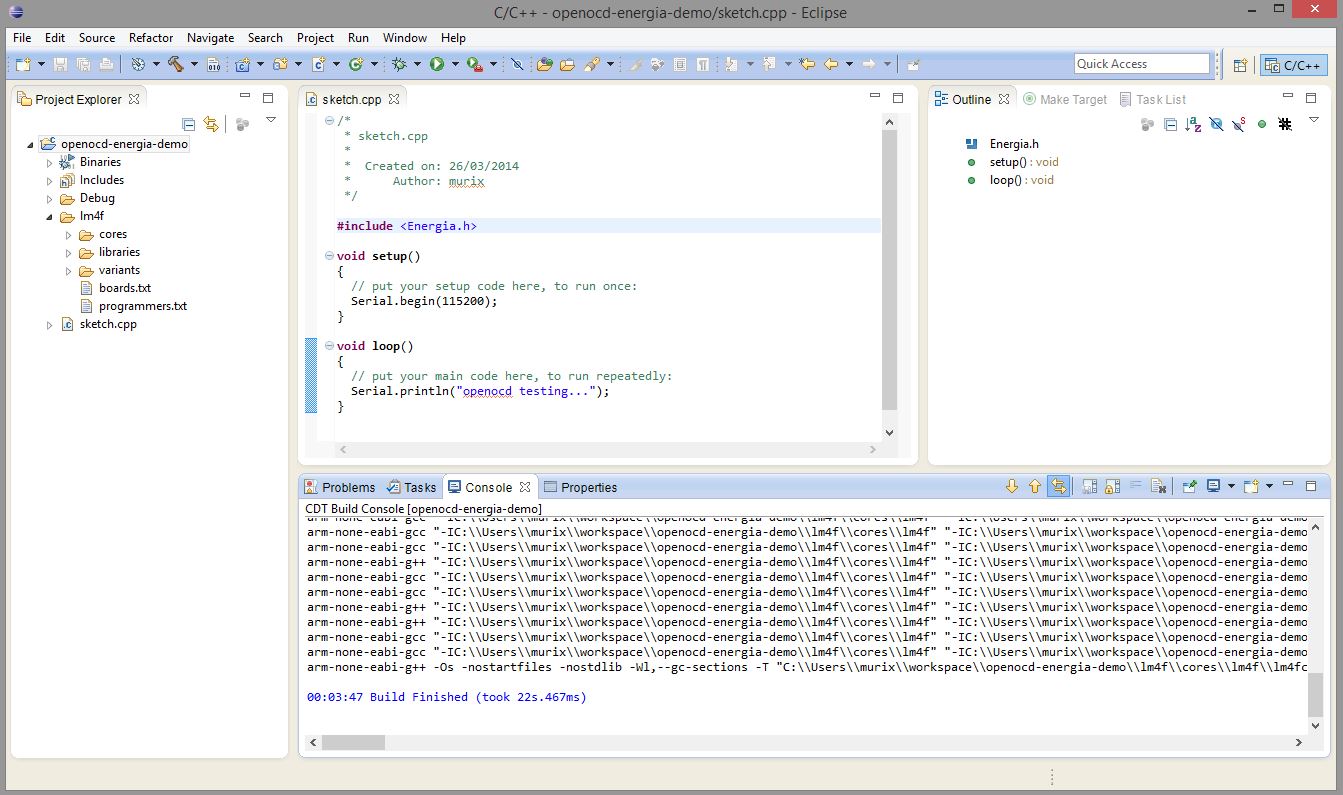Screen dimensions: 1343x795
Task: Click the editor vertical scrollbar thumb
Action: pyautogui.click(x=890, y=269)
